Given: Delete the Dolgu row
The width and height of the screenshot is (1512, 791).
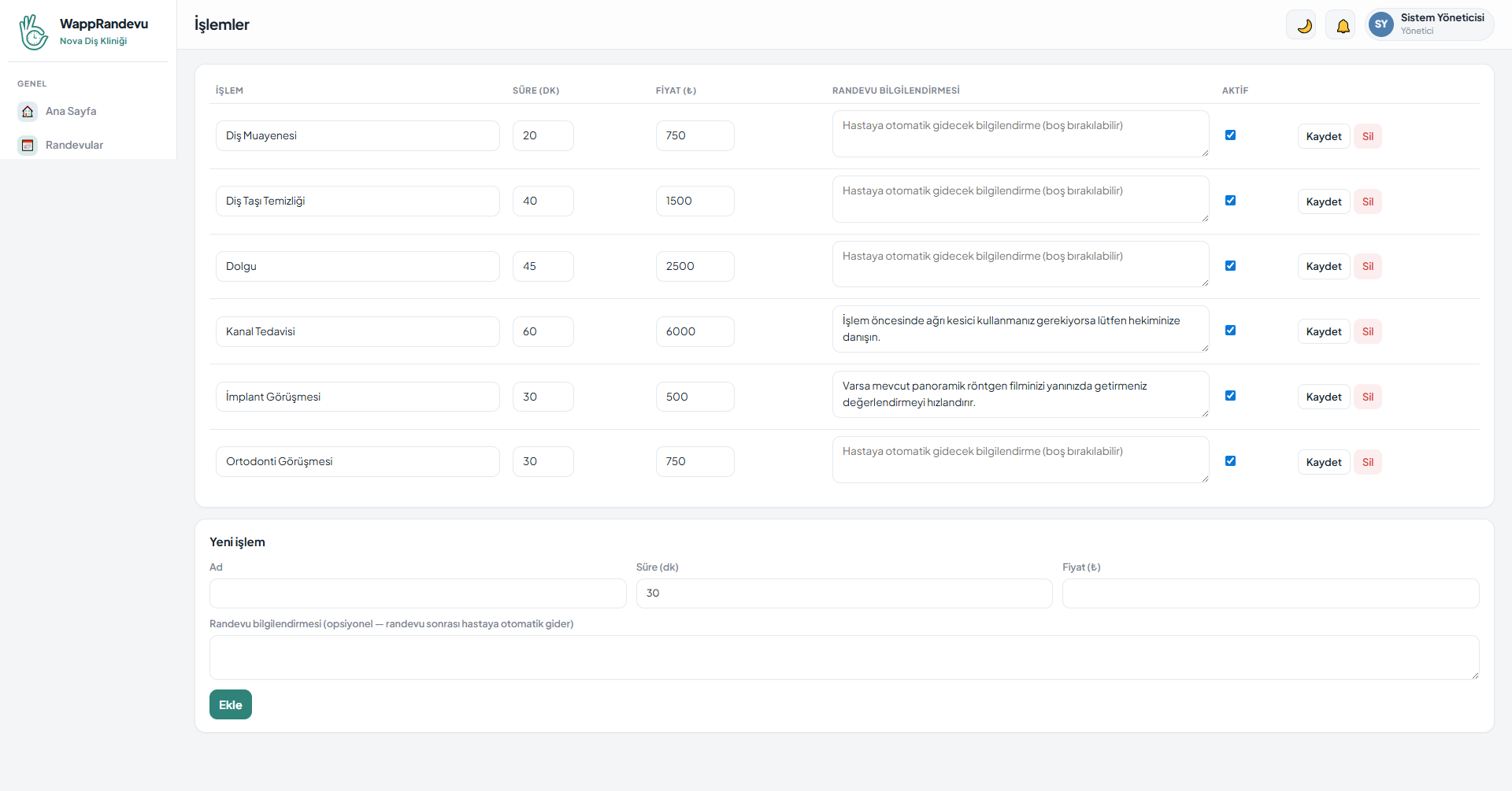Looking at the screenshot, I should coord(1368,266).
